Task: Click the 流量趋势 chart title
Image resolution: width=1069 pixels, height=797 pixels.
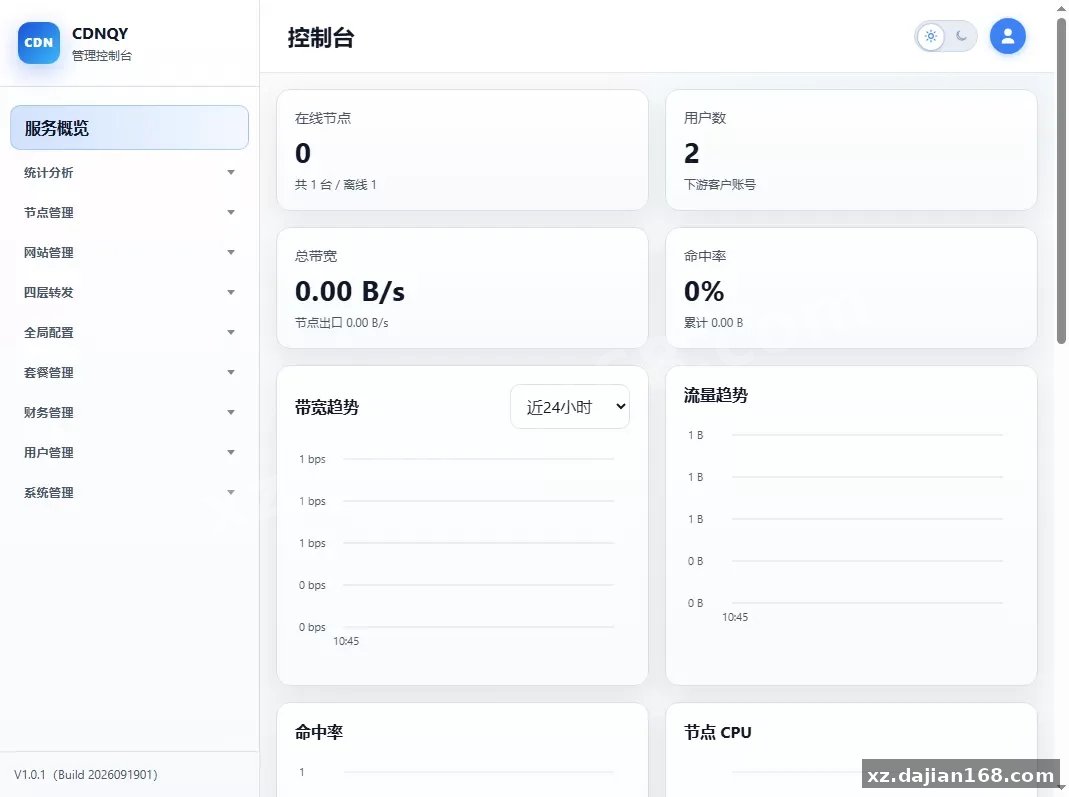Action: tap(716, 395)
